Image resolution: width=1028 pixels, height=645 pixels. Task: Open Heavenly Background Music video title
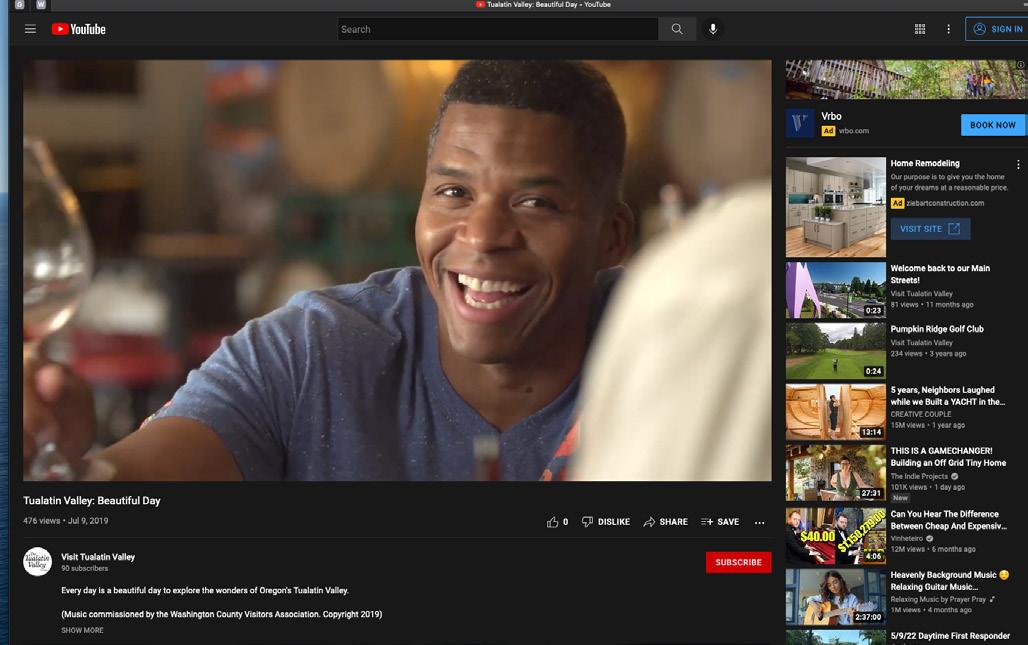(x=949, y=581)
